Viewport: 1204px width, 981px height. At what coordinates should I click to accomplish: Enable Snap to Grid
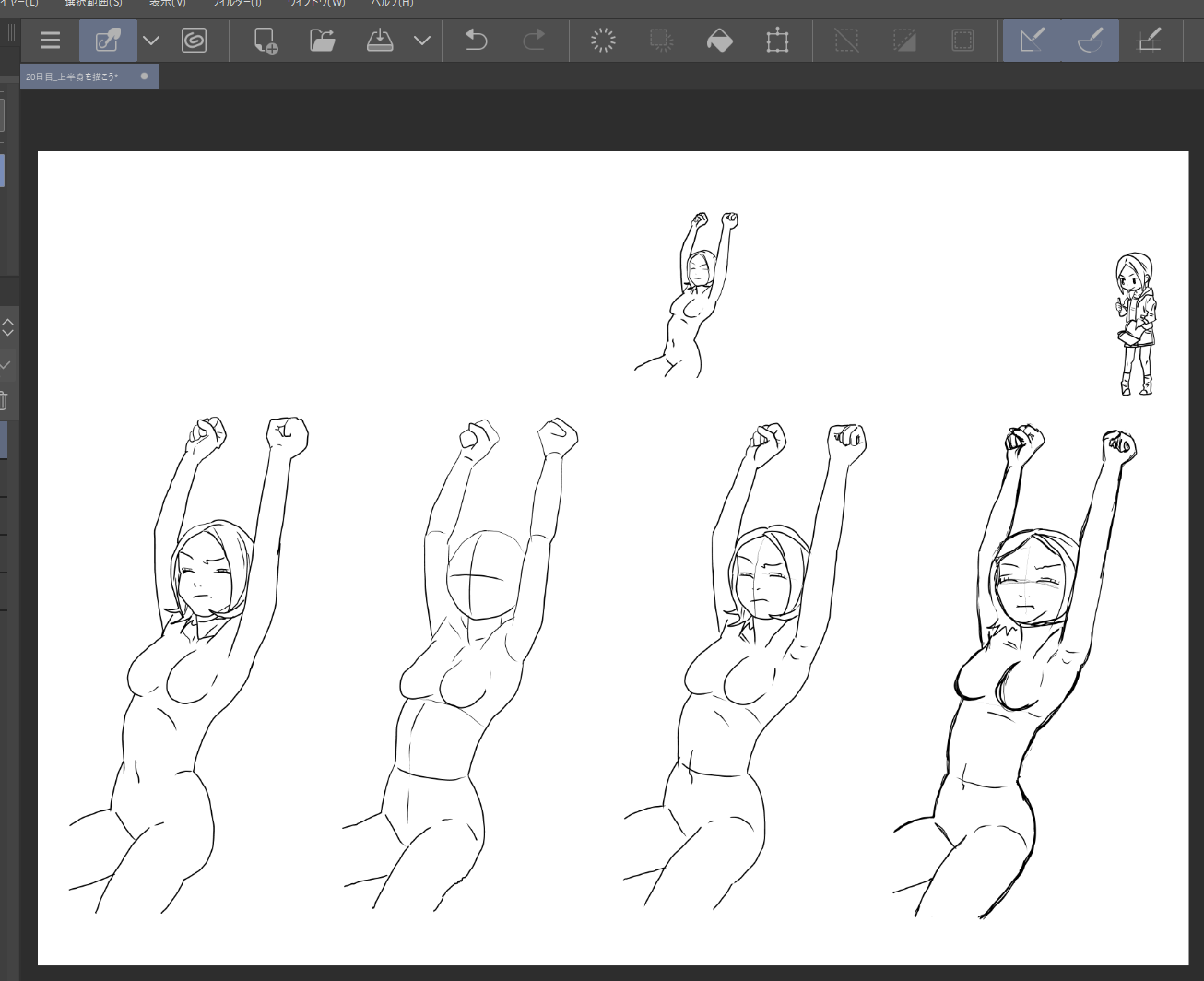(1149, 41)
